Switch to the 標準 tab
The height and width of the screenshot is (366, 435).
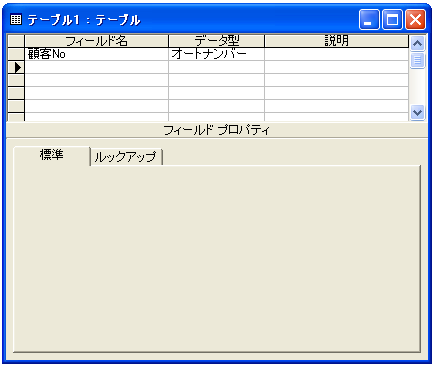coord(52,155)
